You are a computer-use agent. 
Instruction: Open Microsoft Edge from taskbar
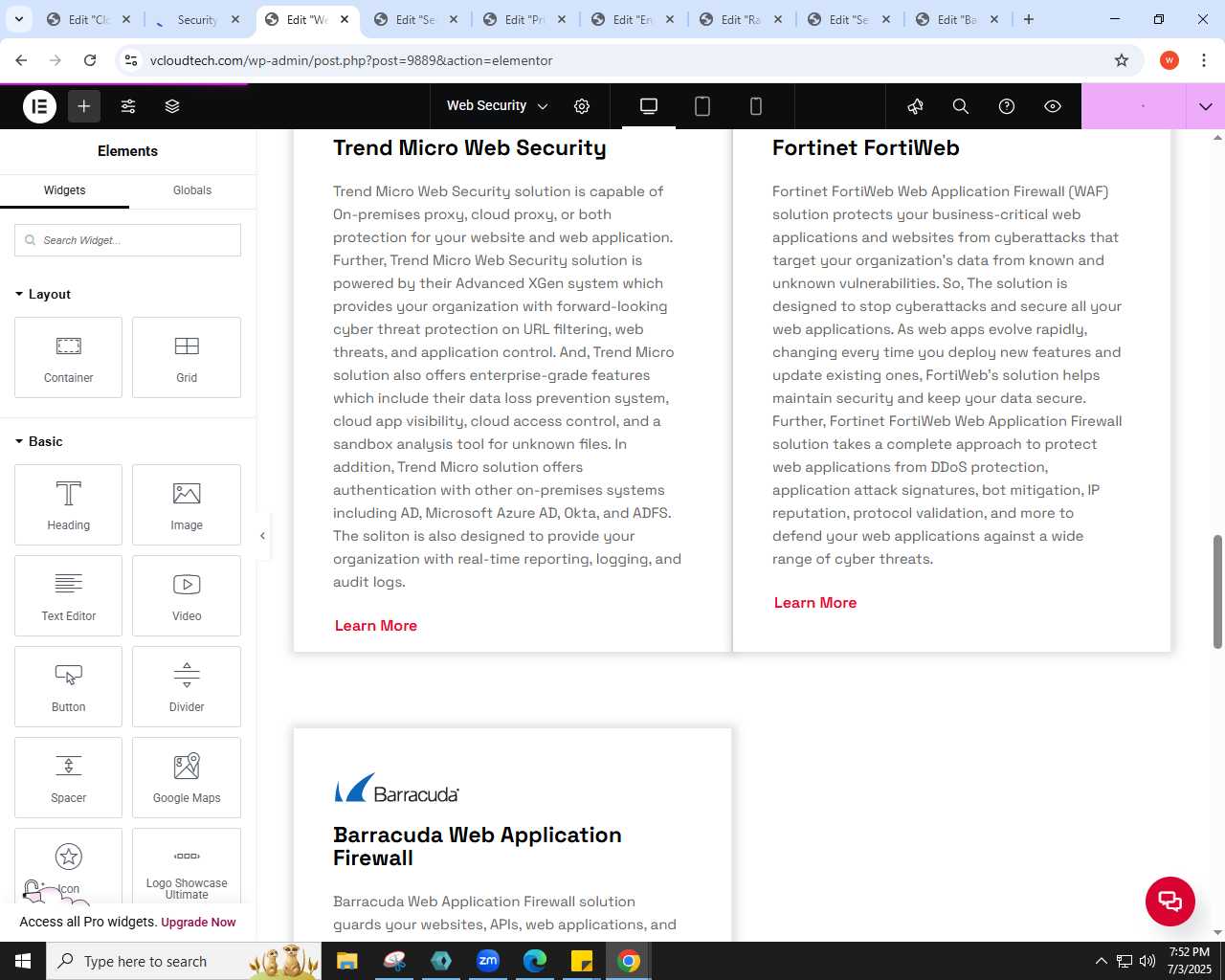click(x=535, y=961)
